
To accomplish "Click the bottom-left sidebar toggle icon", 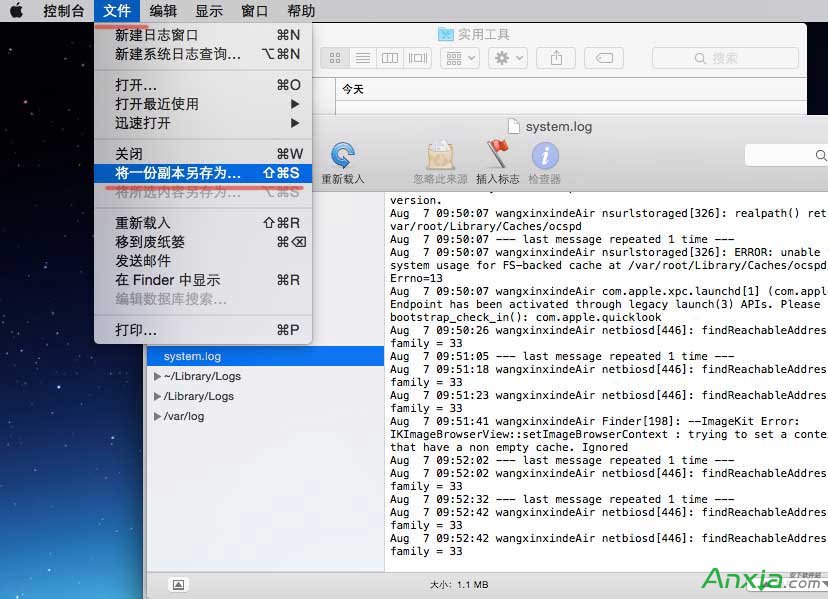I will tap(178, 584).
